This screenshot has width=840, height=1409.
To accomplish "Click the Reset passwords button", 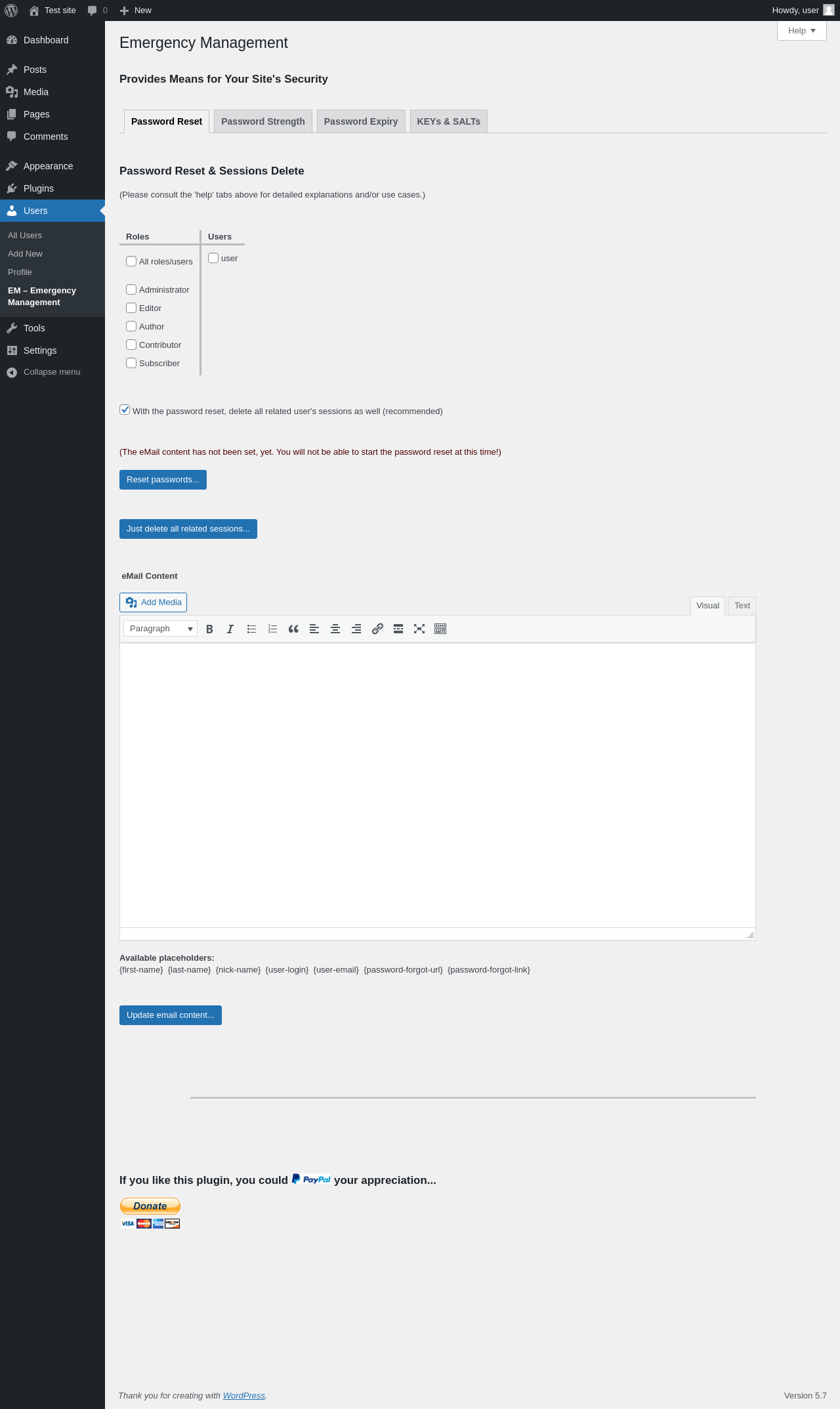I will tap(163, 480).
